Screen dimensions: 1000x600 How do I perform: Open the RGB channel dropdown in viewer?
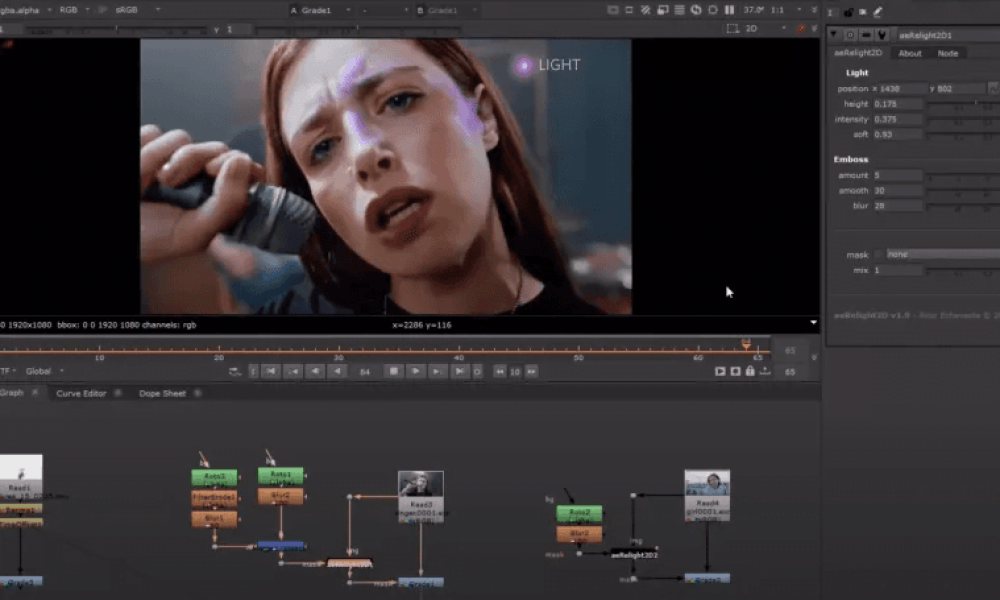(73, 10)
